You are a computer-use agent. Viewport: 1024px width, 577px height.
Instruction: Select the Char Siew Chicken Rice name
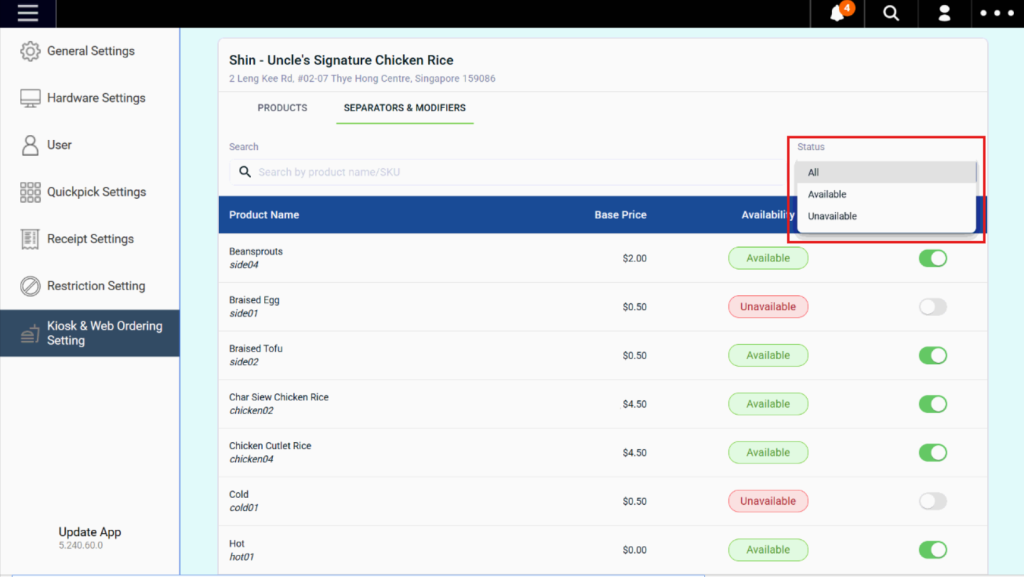[x=279, y=397]
